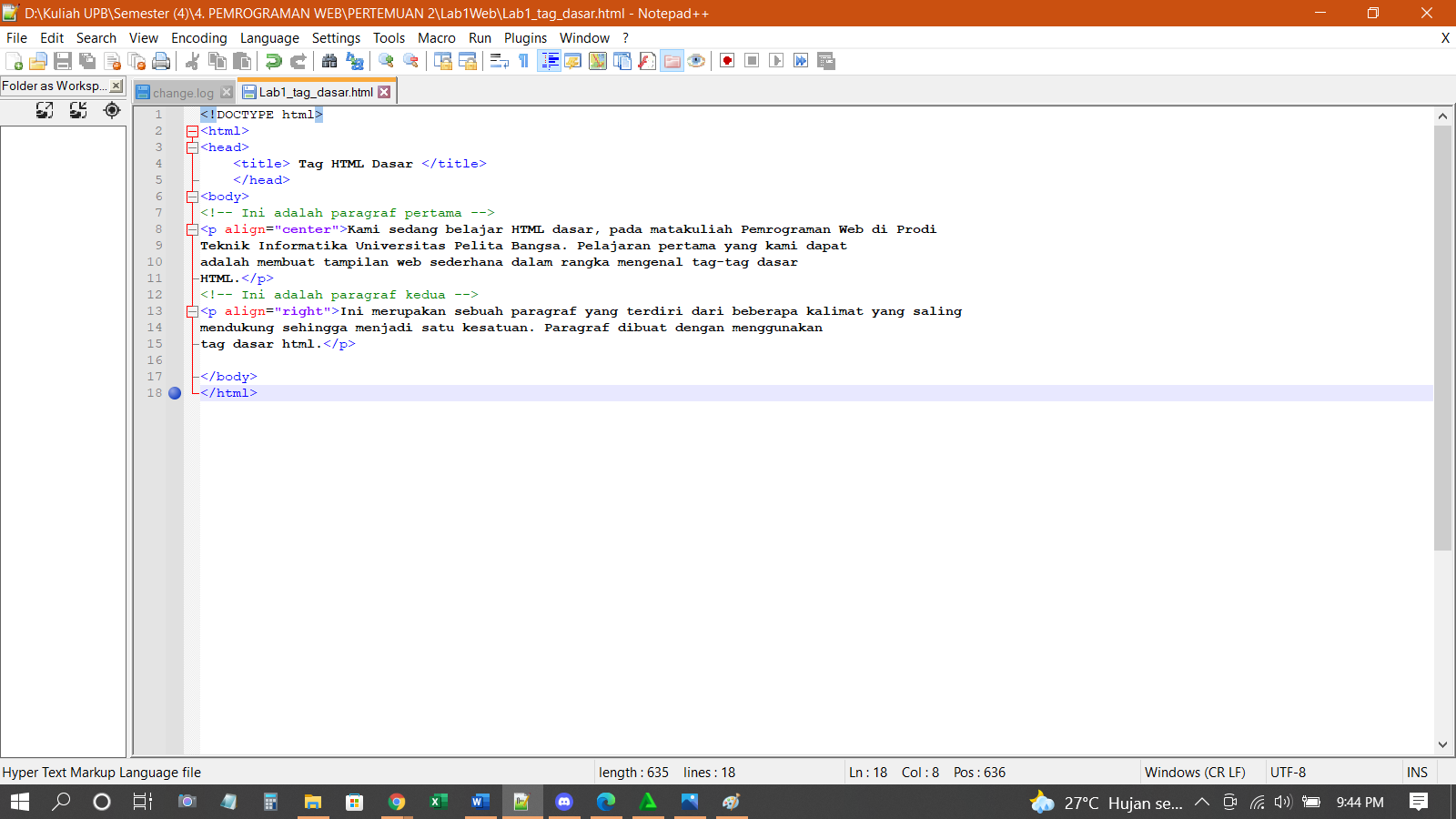Collapse all folders in workspace panel

pos(78,110)
